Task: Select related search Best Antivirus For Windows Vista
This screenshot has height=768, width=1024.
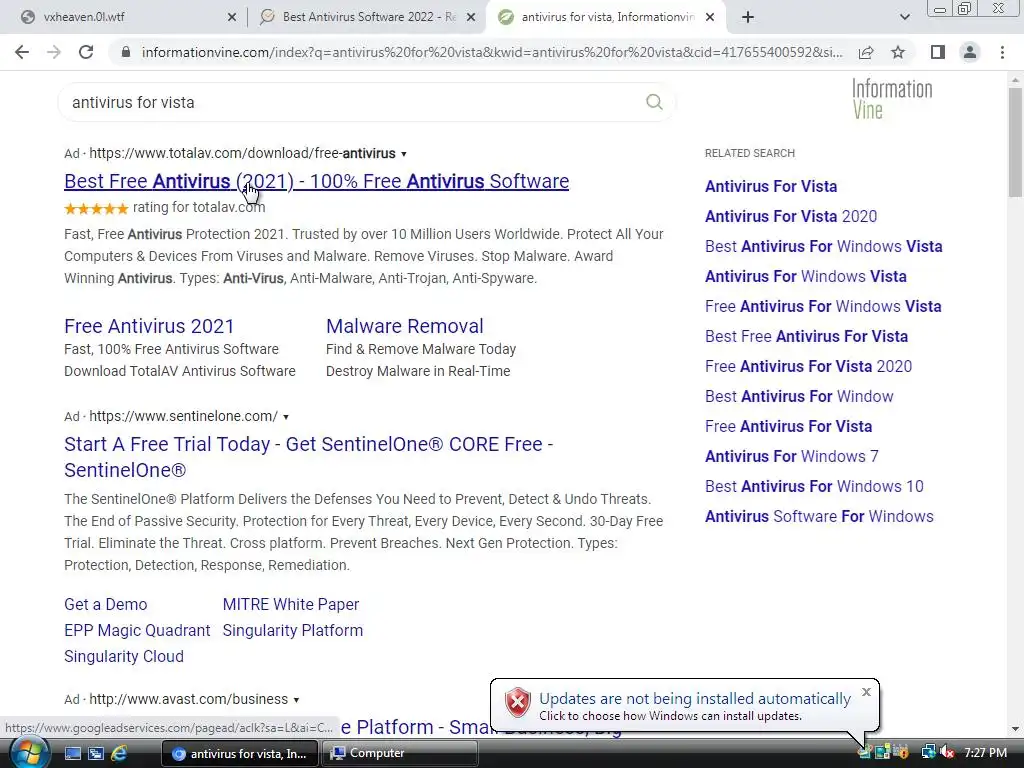Action: point(824,246)
